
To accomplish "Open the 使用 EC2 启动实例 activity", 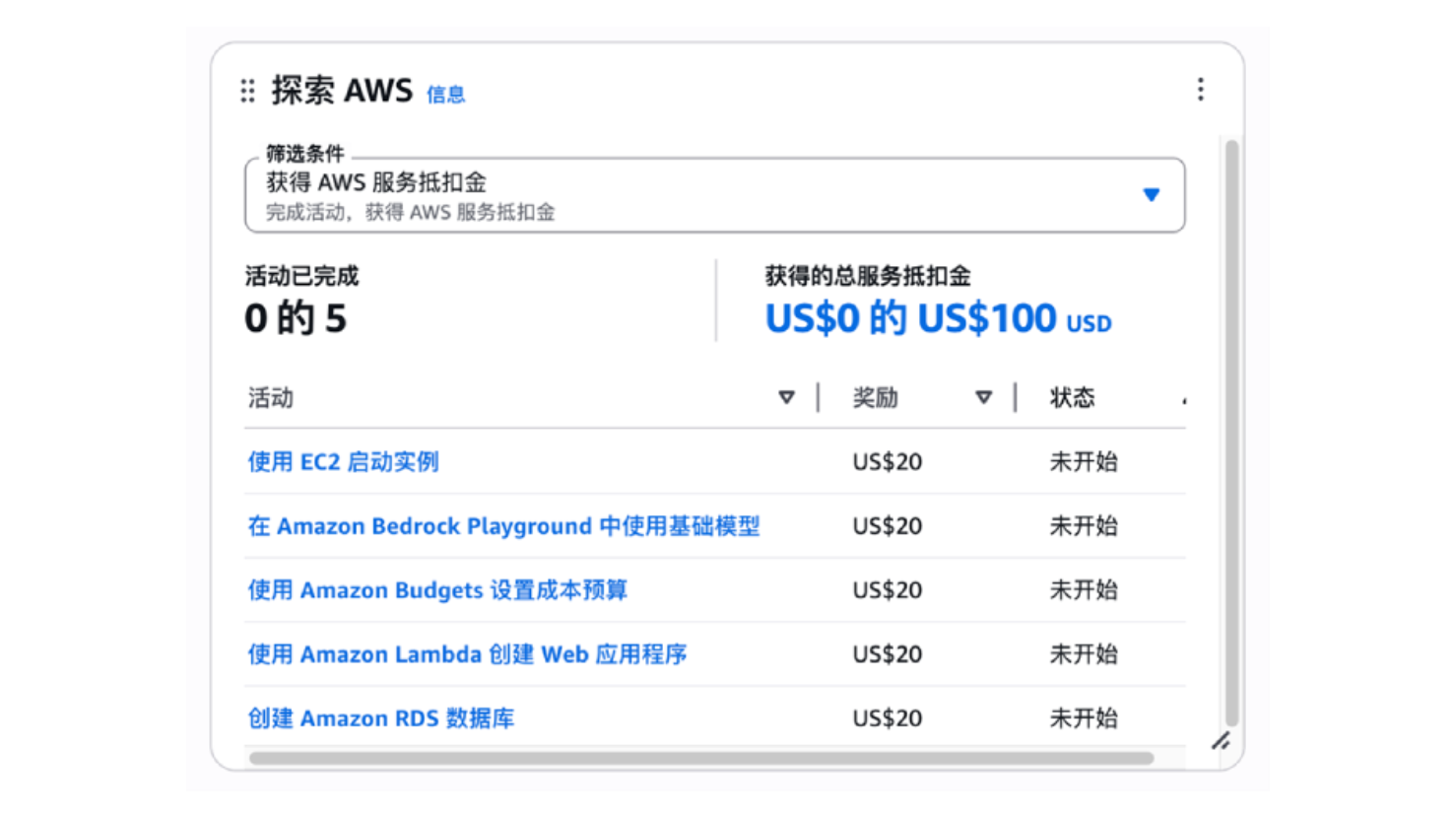I will click(343, 461).
